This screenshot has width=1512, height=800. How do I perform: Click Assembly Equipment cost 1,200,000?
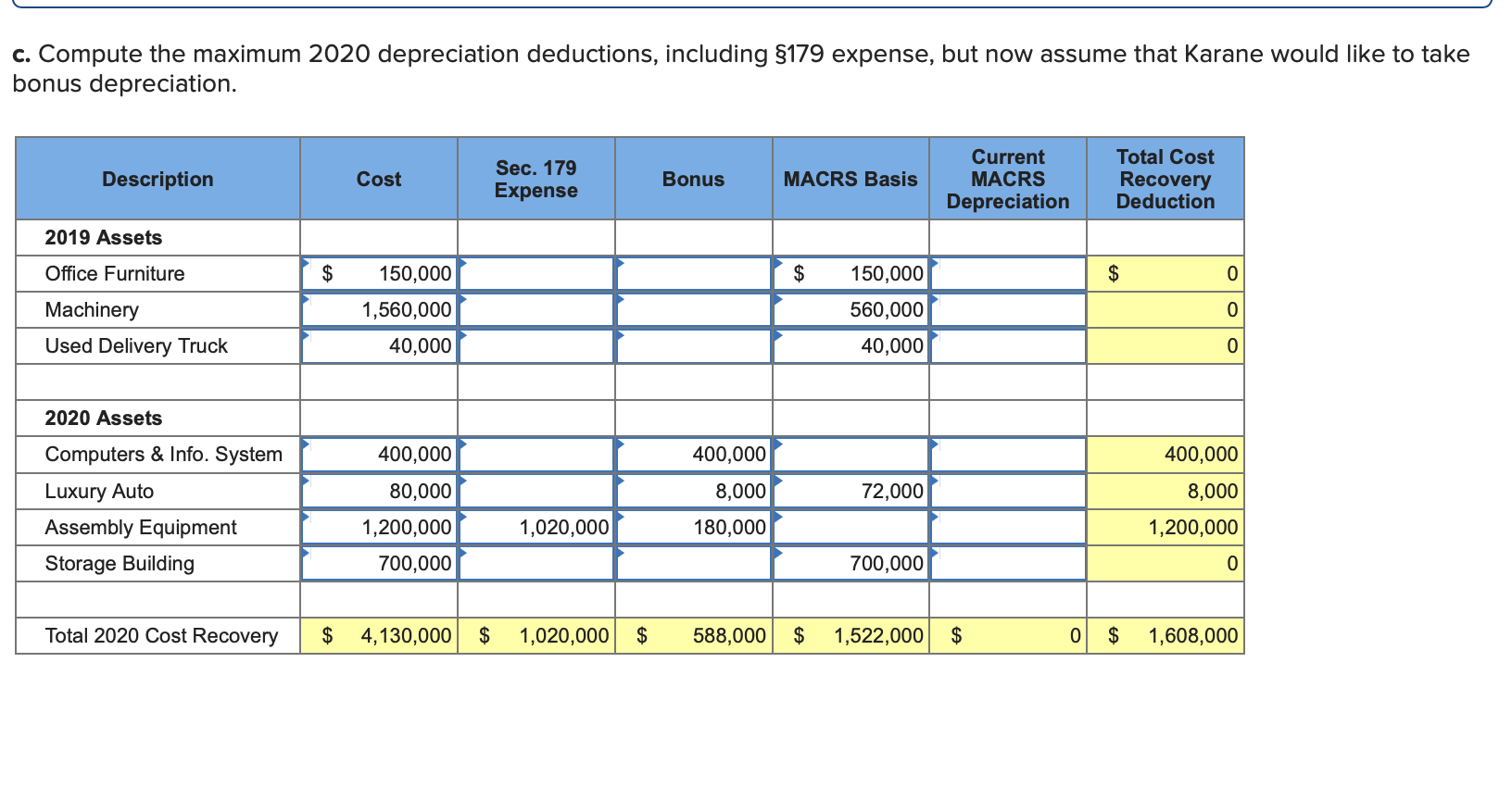coord(379,527)
